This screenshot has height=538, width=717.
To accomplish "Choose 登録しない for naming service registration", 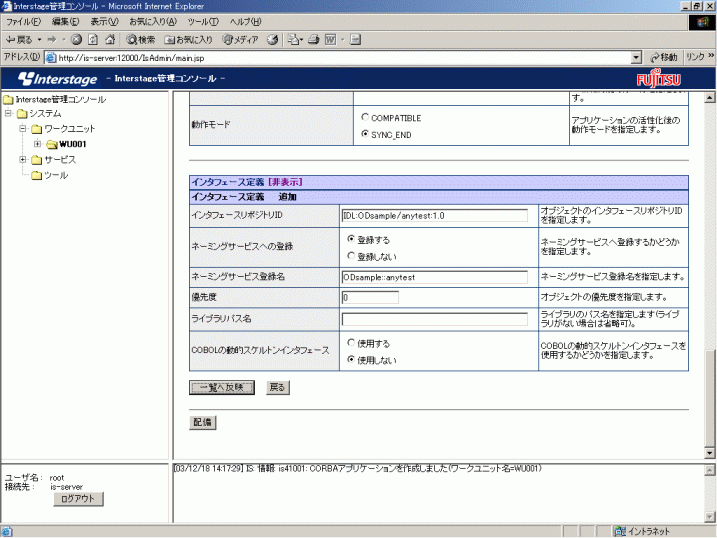I will tap(351, 256).
